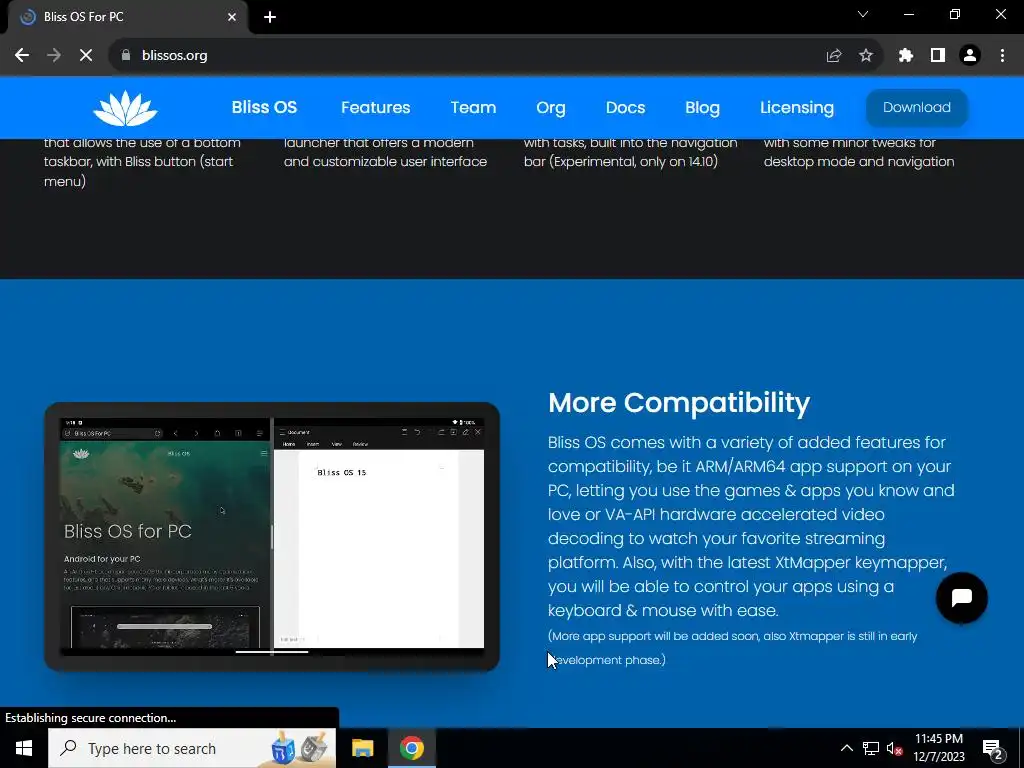Click the More Compatibility heading
1024x768 pixels.
tap(679, 403)
